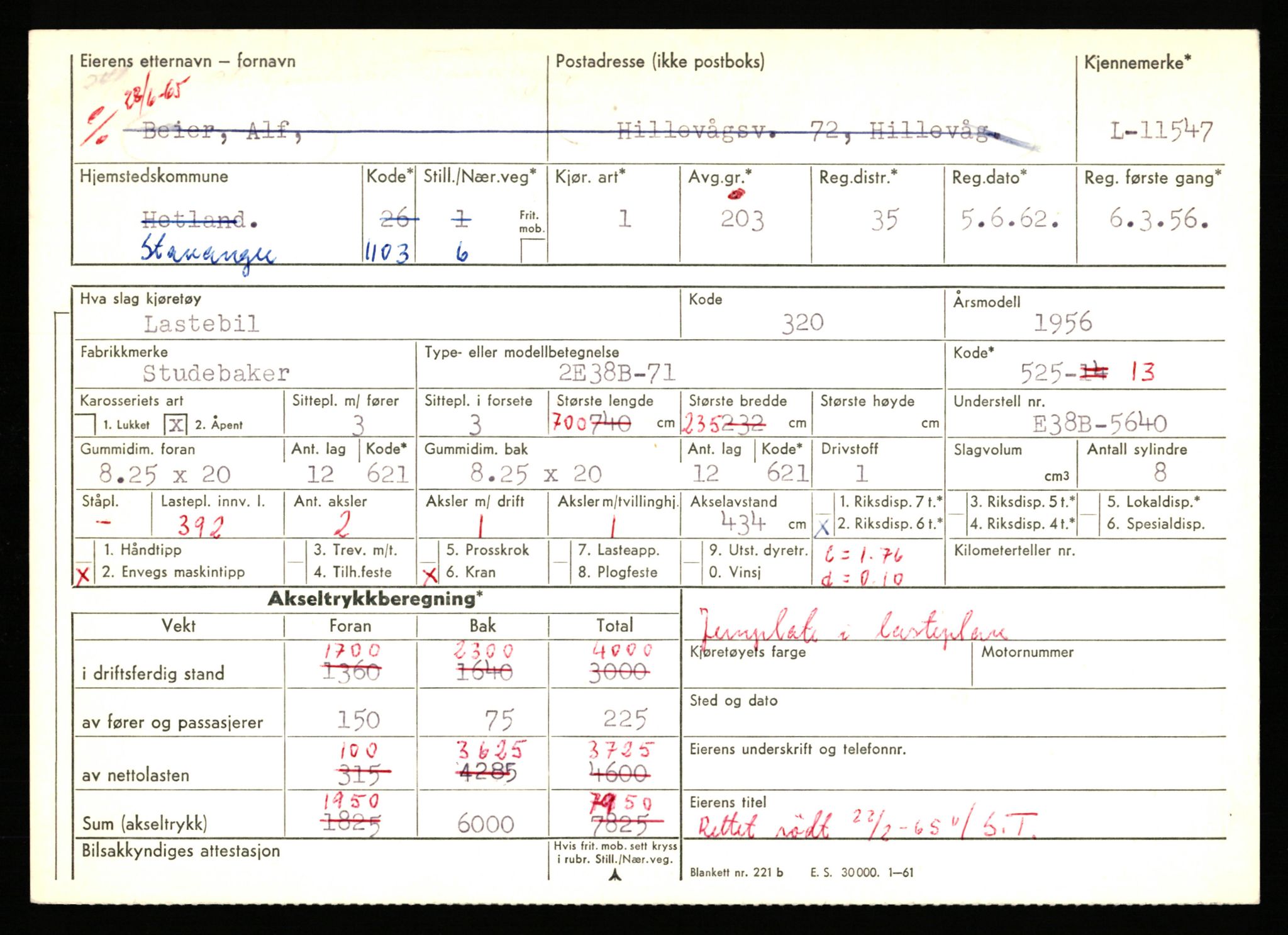1288x935 pixels.
Task: Select first registration date '6.3.56.'
Action: 1158,219
